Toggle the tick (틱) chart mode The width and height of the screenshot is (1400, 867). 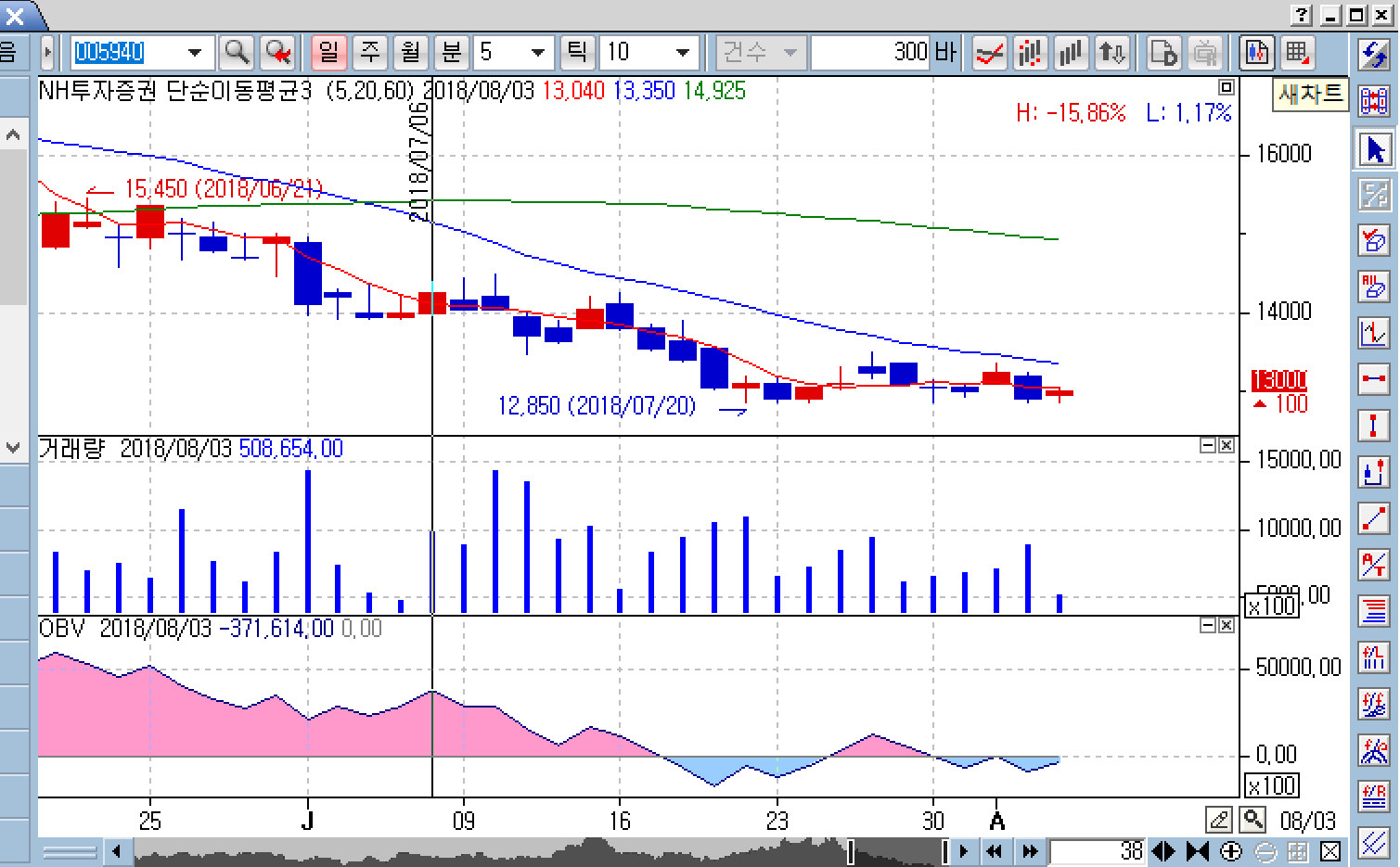(576, 53)
